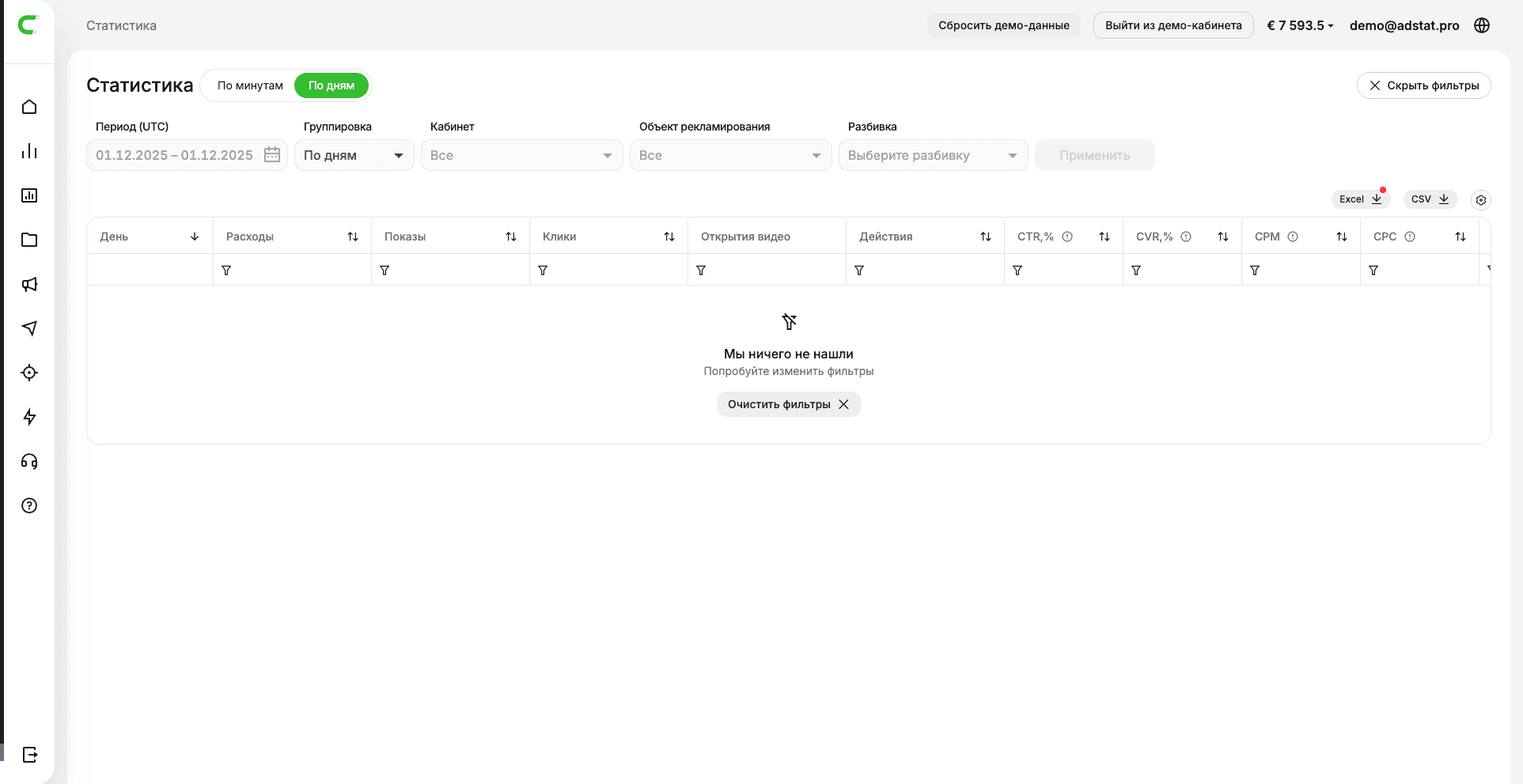Download Excel export of statistics
Image resolution: width=1523 pixels, height=784 pixels.
[1359, 199]
